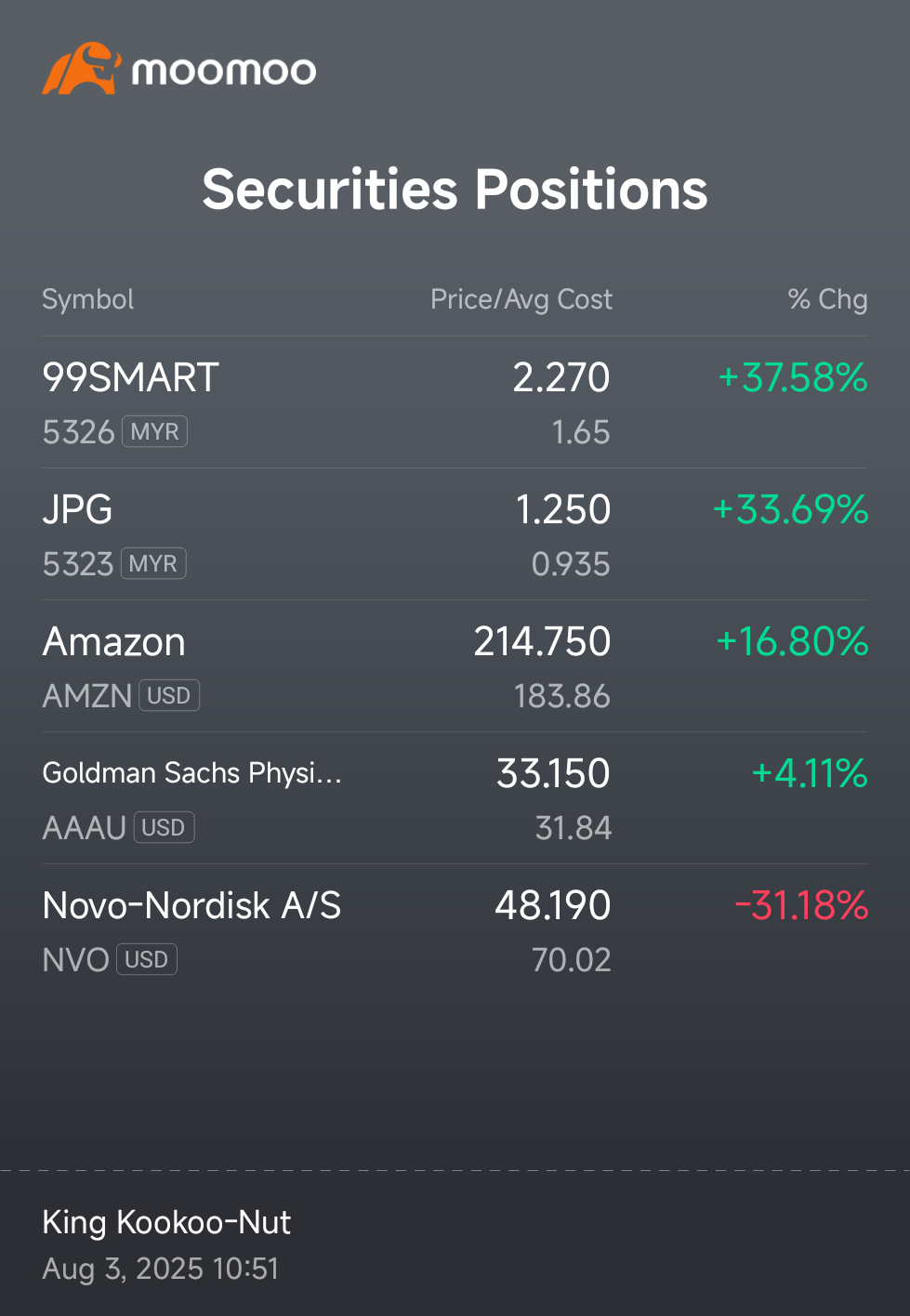Click the moomoo brand wordmark
Screen dimensions: 910x1316
[224, 72]
